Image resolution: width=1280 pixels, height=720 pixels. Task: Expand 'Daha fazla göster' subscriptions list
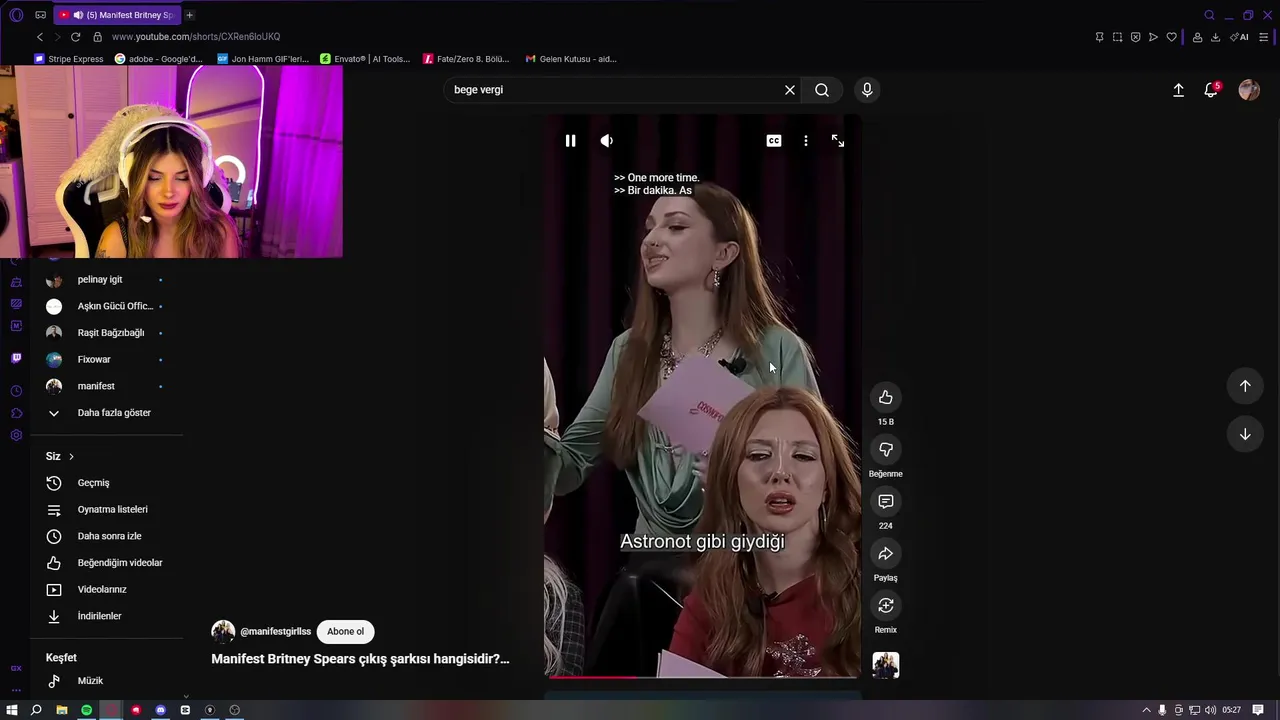[105, 413]
